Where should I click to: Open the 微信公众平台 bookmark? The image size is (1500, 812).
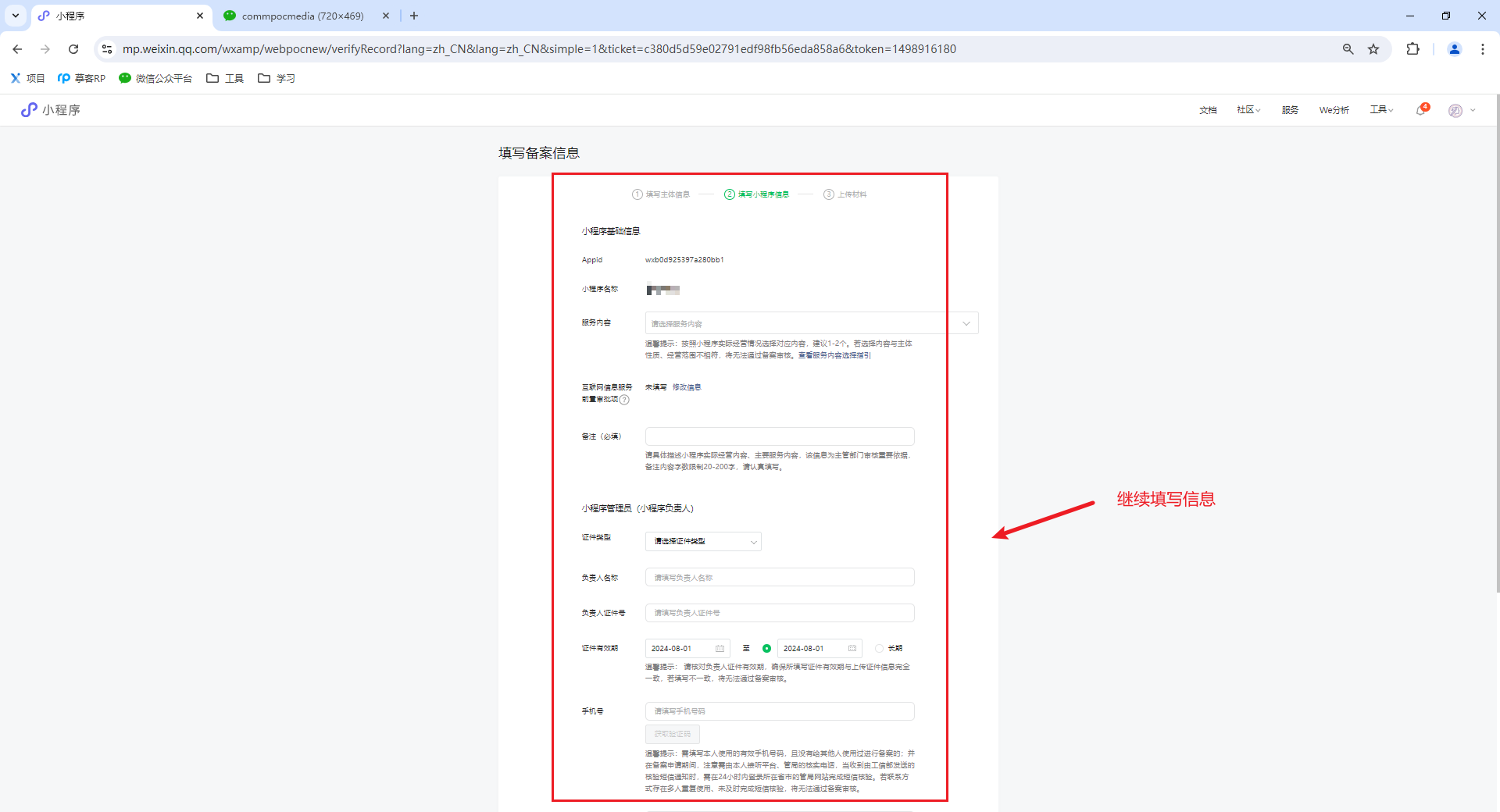[155, 78]
